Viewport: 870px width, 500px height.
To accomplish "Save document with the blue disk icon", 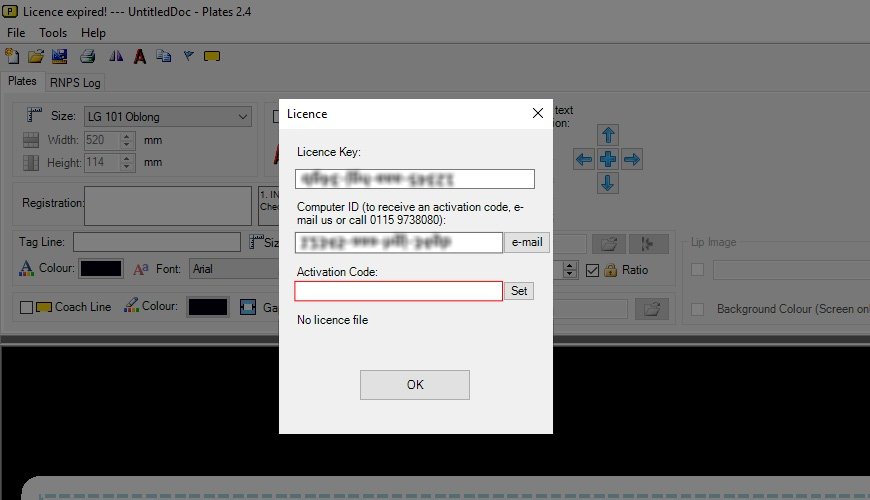I will pos(59,56).
